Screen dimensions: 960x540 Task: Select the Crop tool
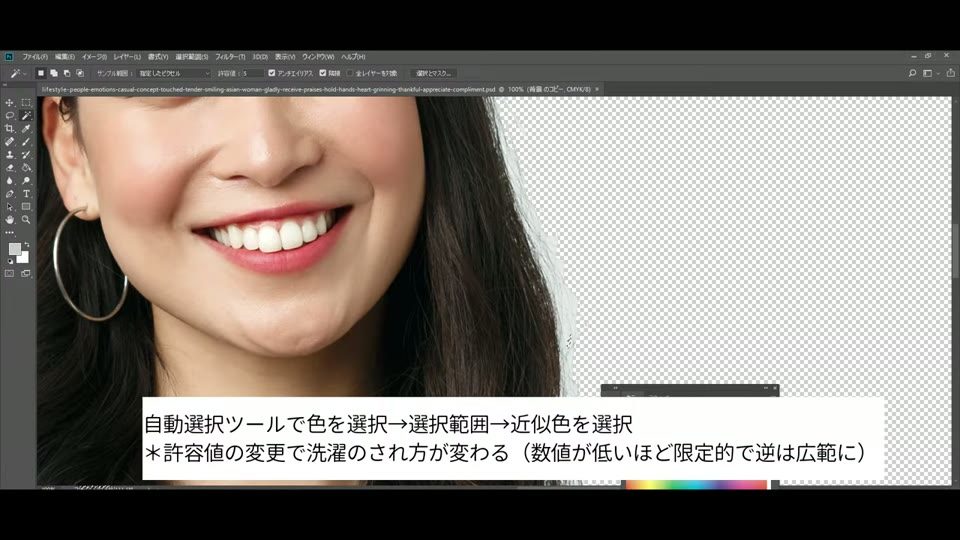9,129
